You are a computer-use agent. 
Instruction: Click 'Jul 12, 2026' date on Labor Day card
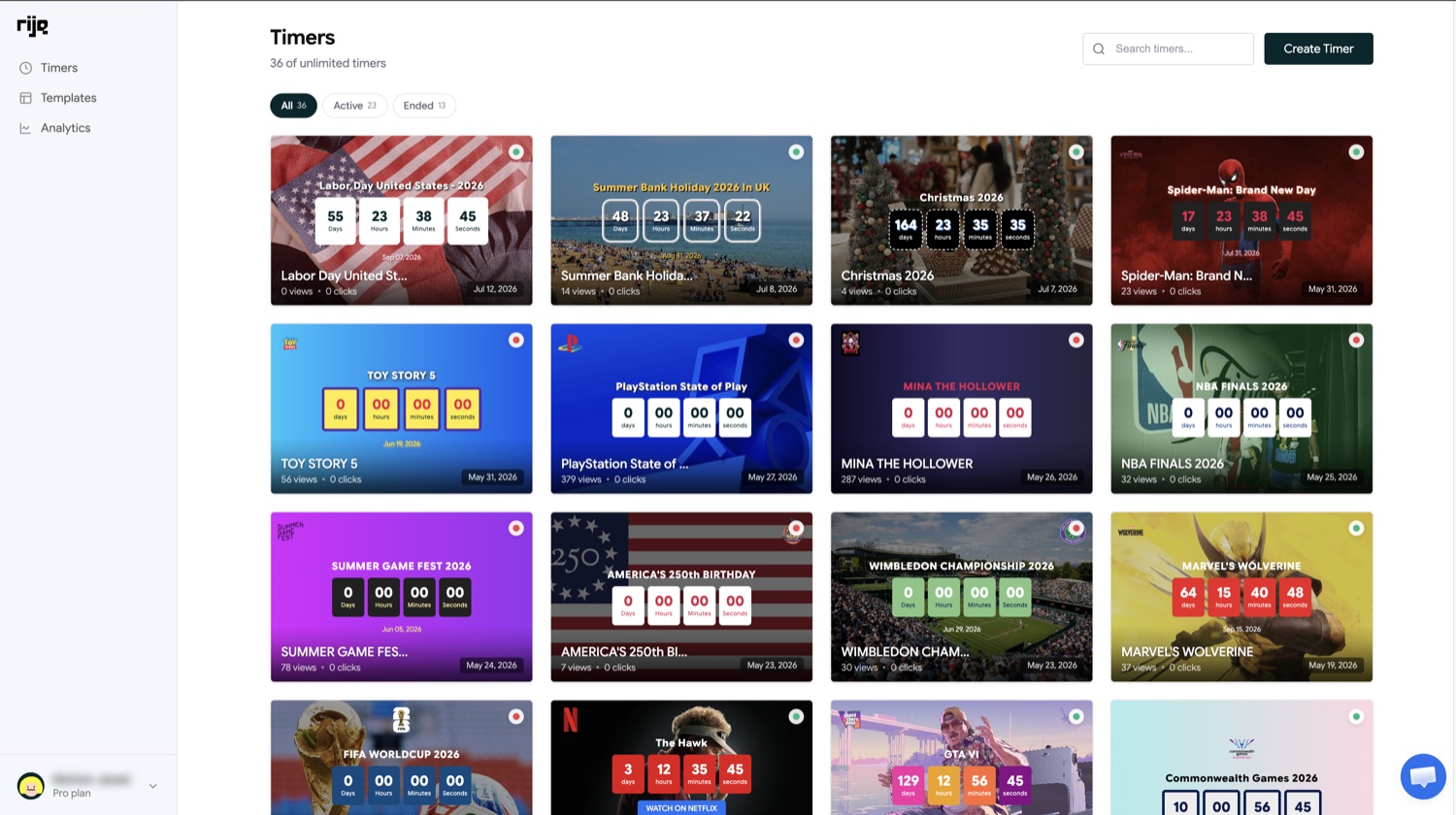click(495, 289)
